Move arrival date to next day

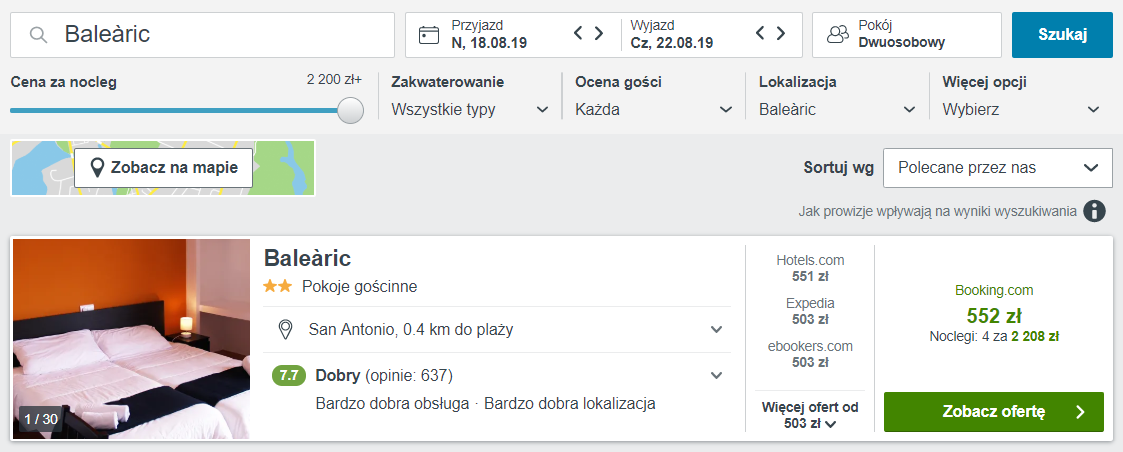click(599, 33)
